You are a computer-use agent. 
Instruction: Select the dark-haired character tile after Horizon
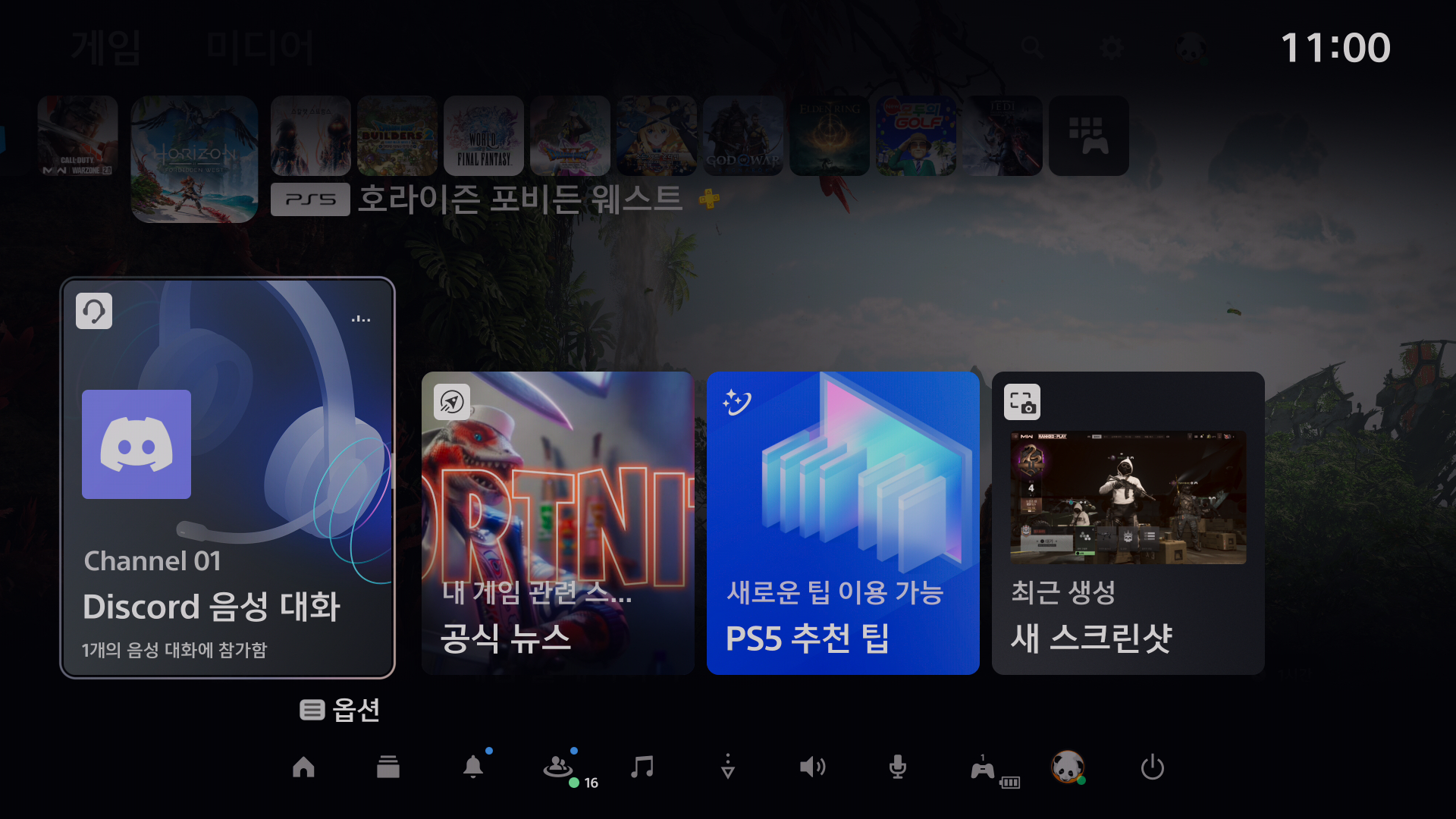pos(311,136)
